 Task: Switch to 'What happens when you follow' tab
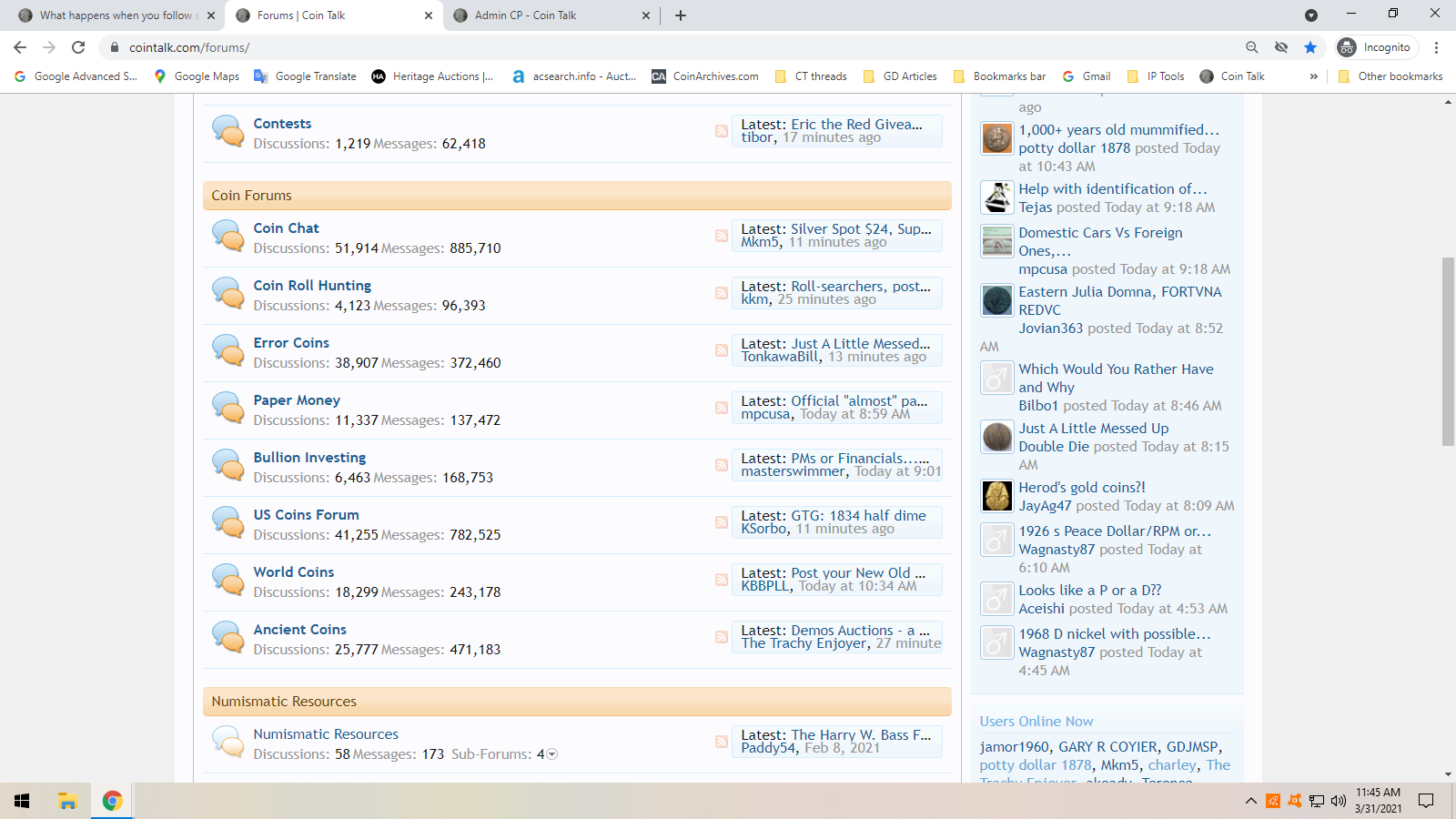(x=117, y=15)
